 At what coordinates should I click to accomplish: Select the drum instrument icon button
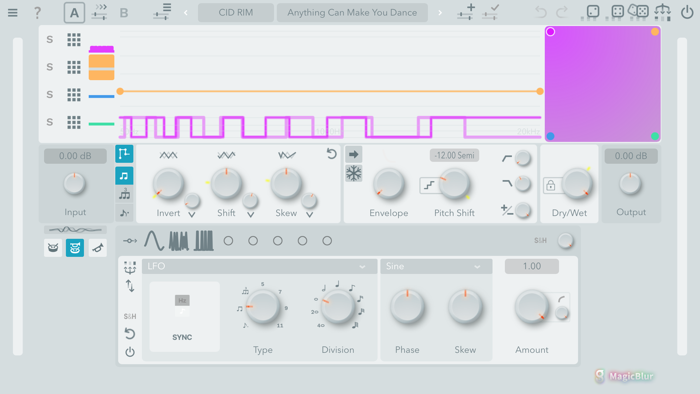click(x=53, y=248)
